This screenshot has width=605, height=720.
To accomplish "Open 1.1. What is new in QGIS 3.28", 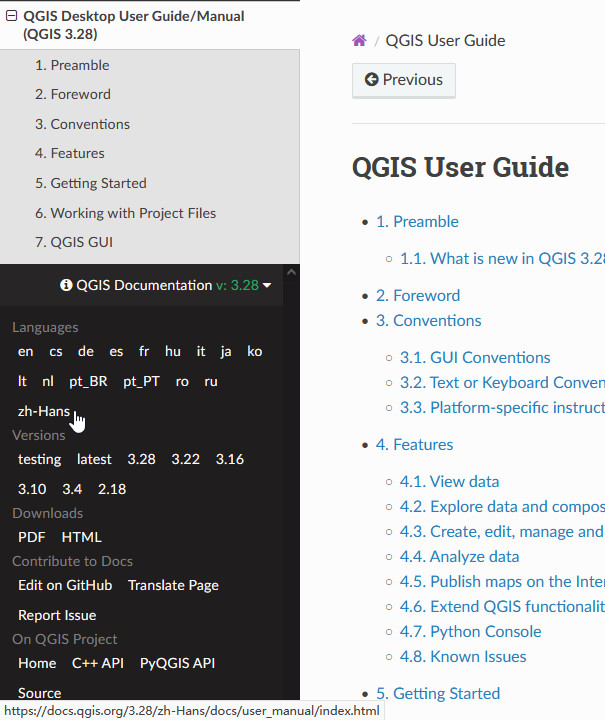I will point(502,259).
